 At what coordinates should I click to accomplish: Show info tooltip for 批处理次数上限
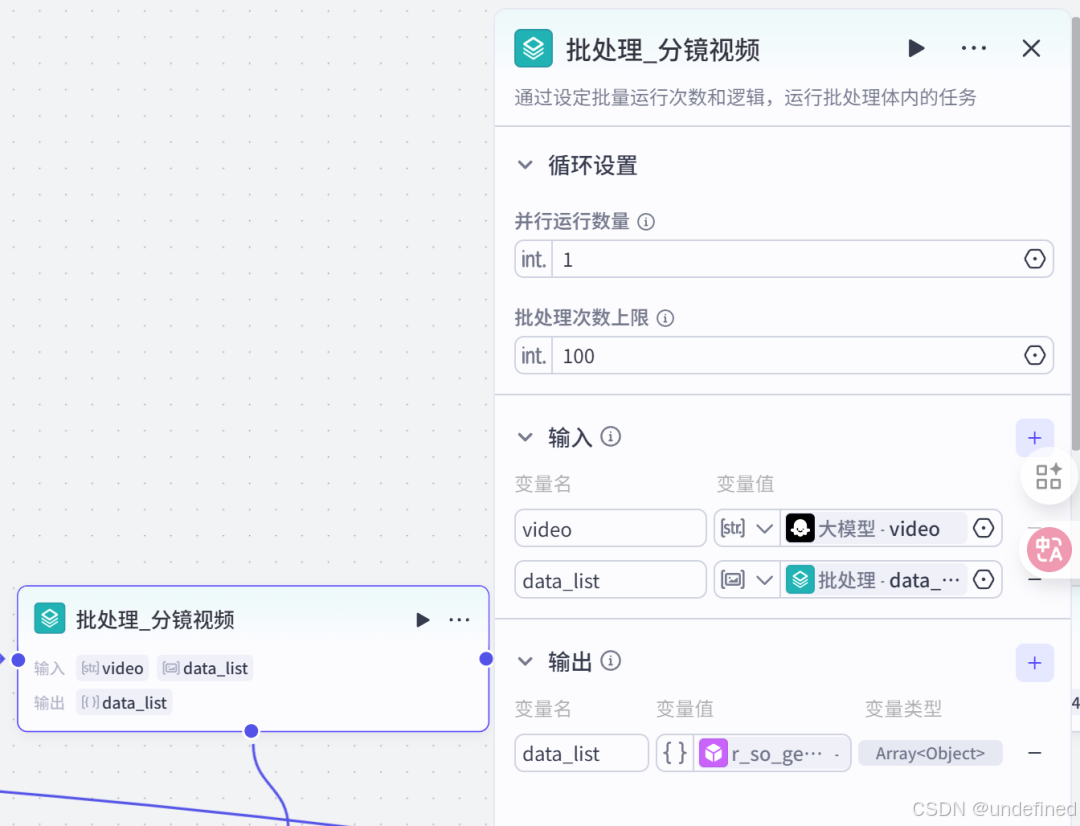[665, 318]
